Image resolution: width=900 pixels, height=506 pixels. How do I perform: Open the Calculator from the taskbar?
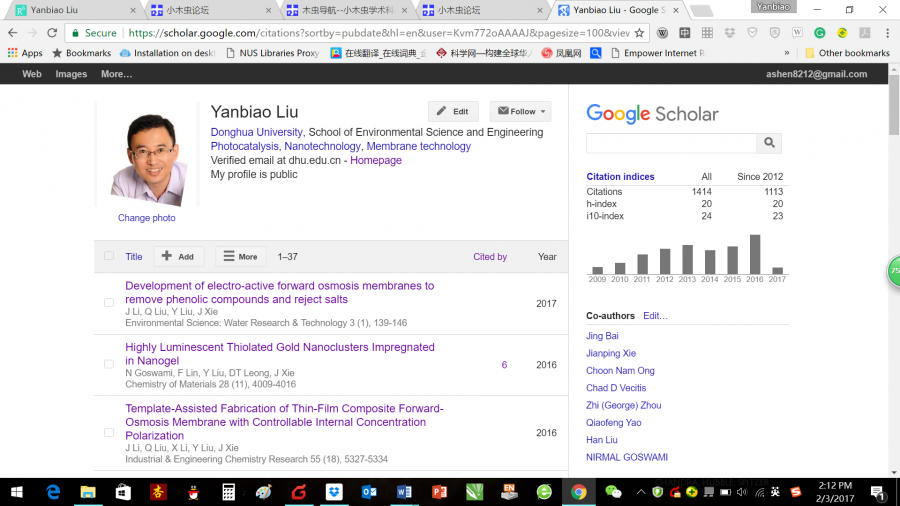point(228,492)
